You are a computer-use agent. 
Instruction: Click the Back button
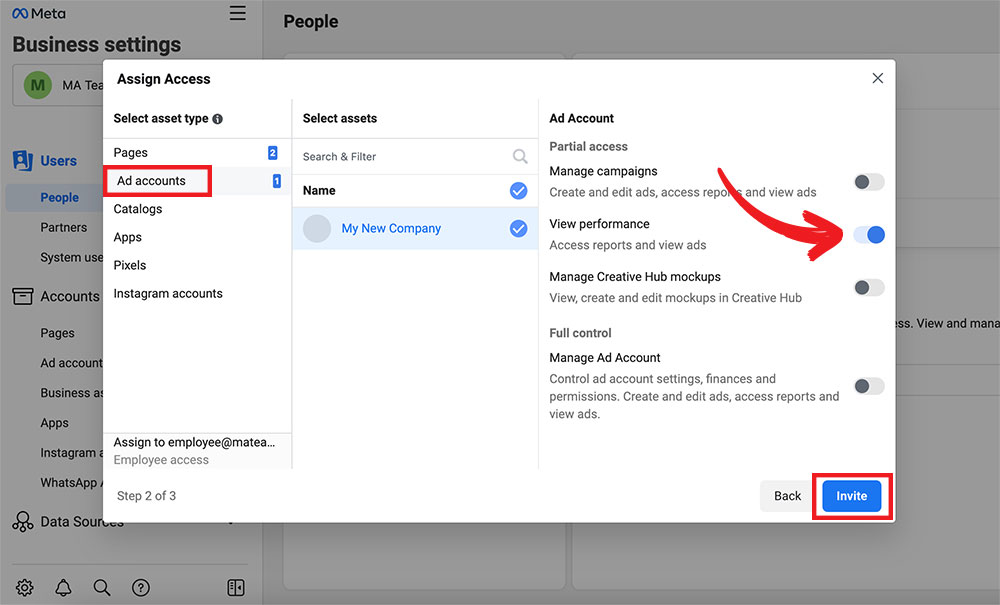coord(787,496)
